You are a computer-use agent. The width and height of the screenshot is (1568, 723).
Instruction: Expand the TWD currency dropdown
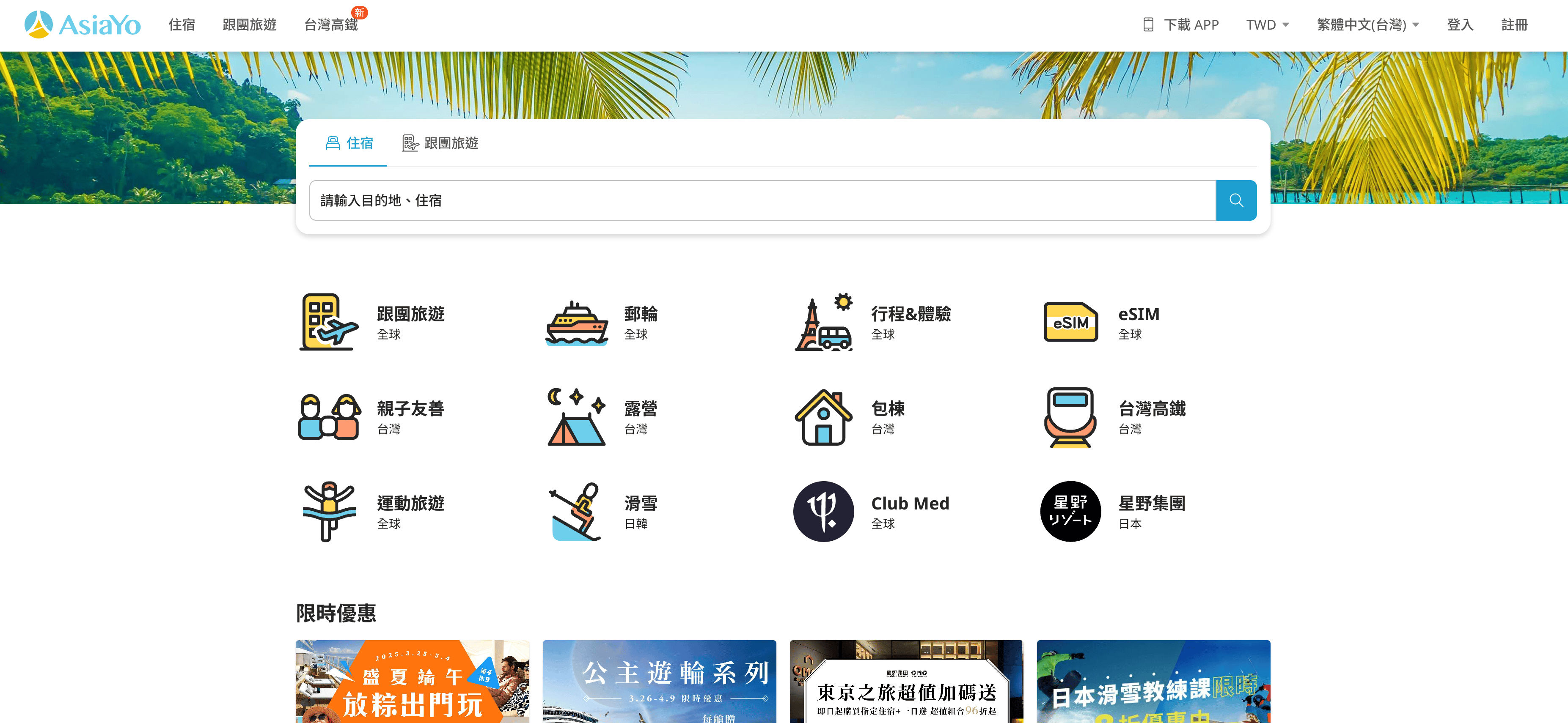tap(1267, 25)
